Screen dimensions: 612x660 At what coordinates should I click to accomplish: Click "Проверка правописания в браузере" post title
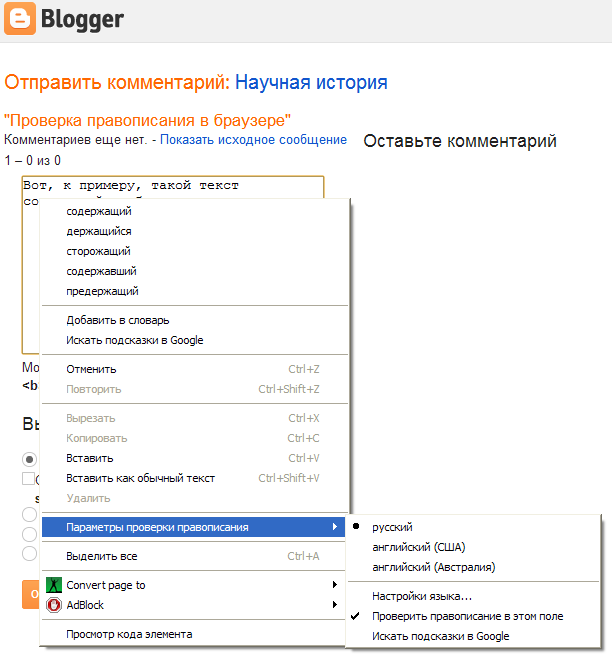click(x=147, y=120)
